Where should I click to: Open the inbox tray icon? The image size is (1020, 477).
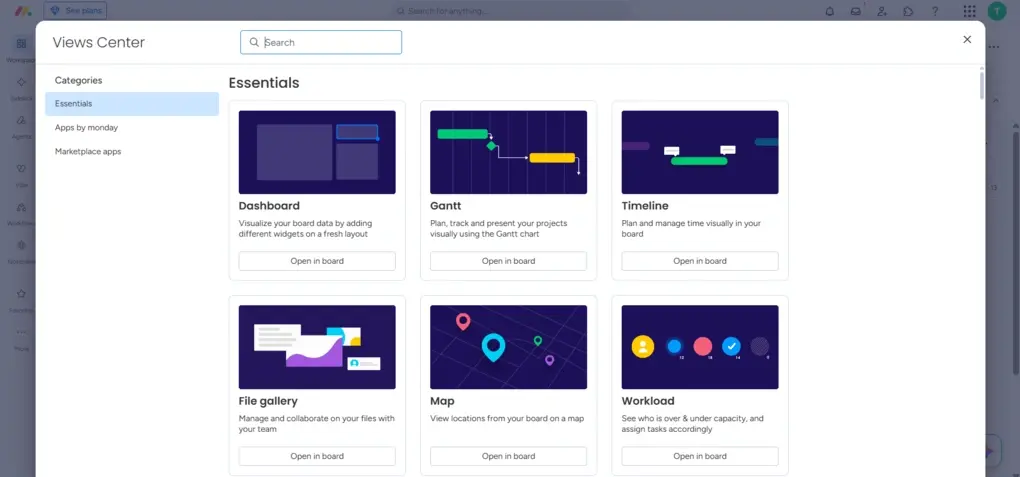click(855, 11)
